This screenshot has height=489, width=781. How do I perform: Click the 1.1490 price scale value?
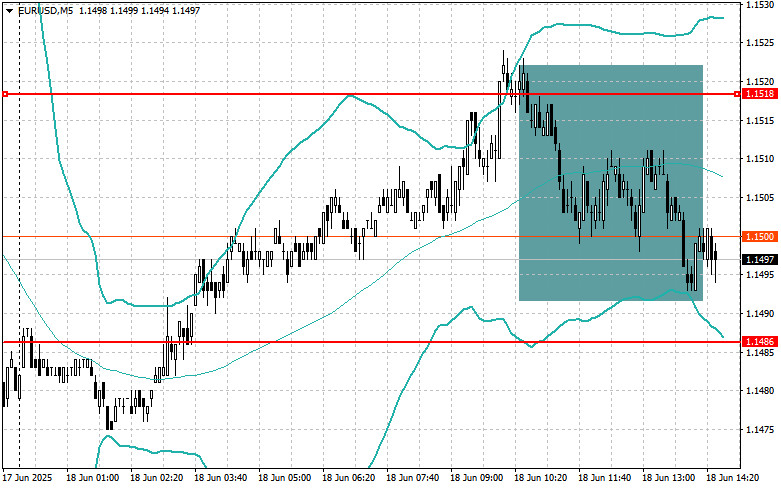click(x=760, y=314)
